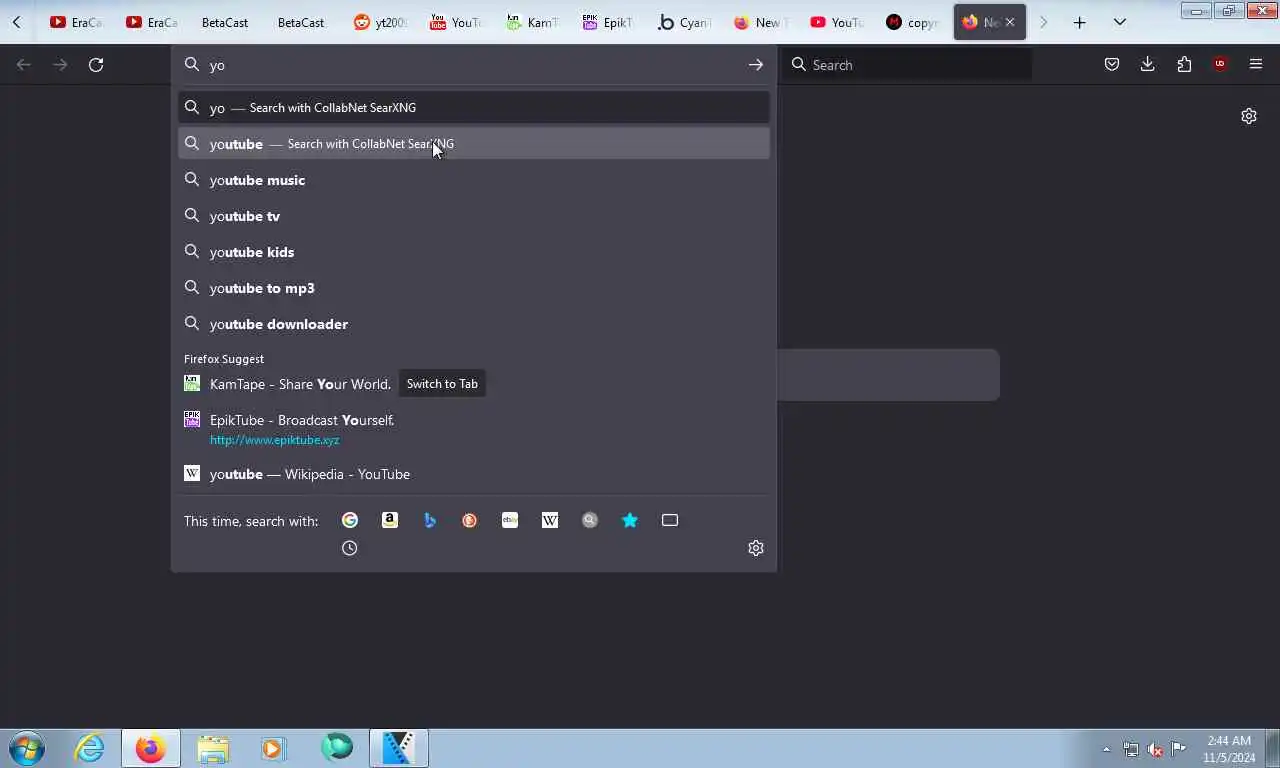Image resolution: width=1280 pixels, height=768 pixels.
Task: Open search settings gear in the URL dropdown
Action: (756, 548)
